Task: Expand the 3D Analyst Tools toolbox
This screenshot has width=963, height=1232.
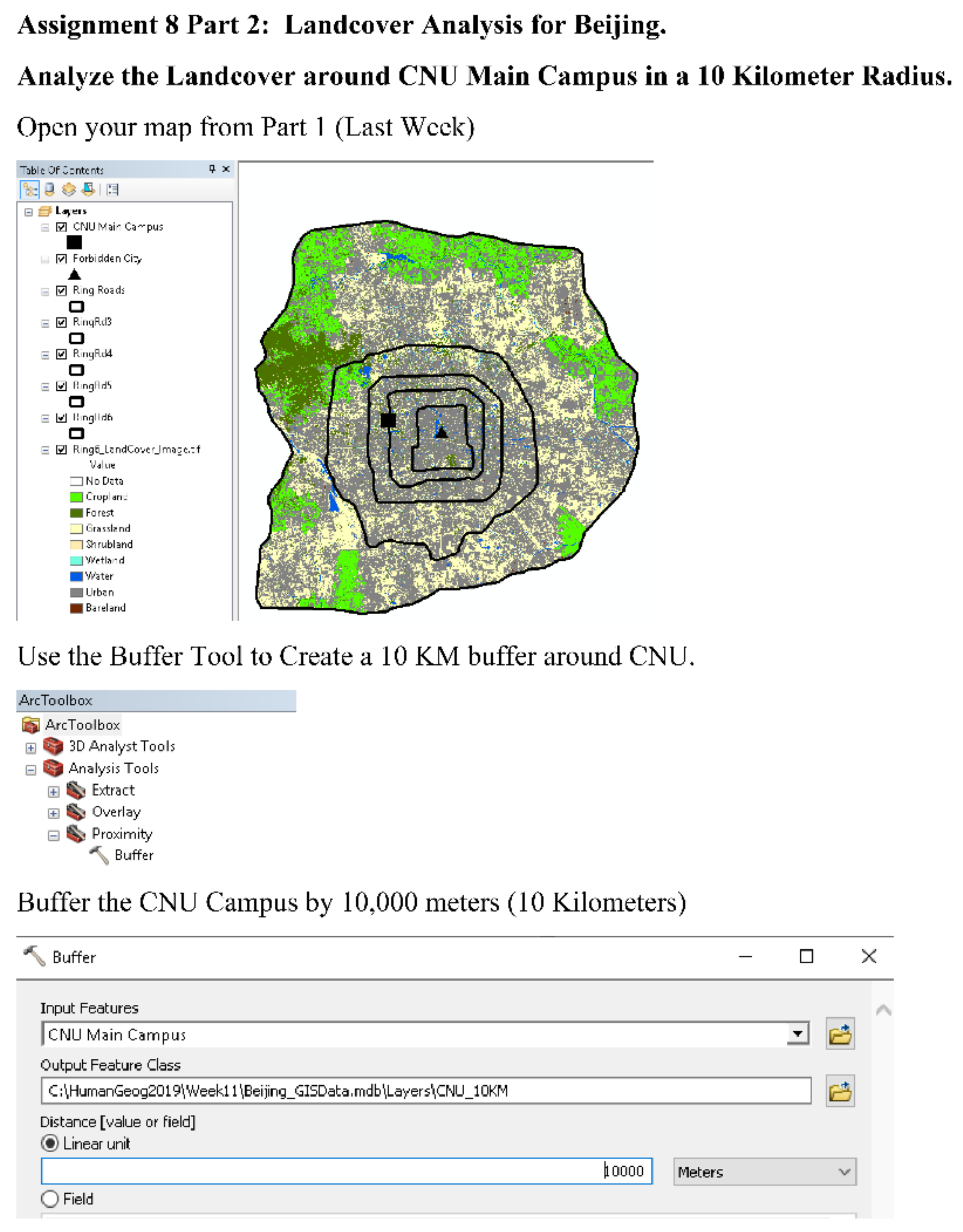Action: (31, 748)
